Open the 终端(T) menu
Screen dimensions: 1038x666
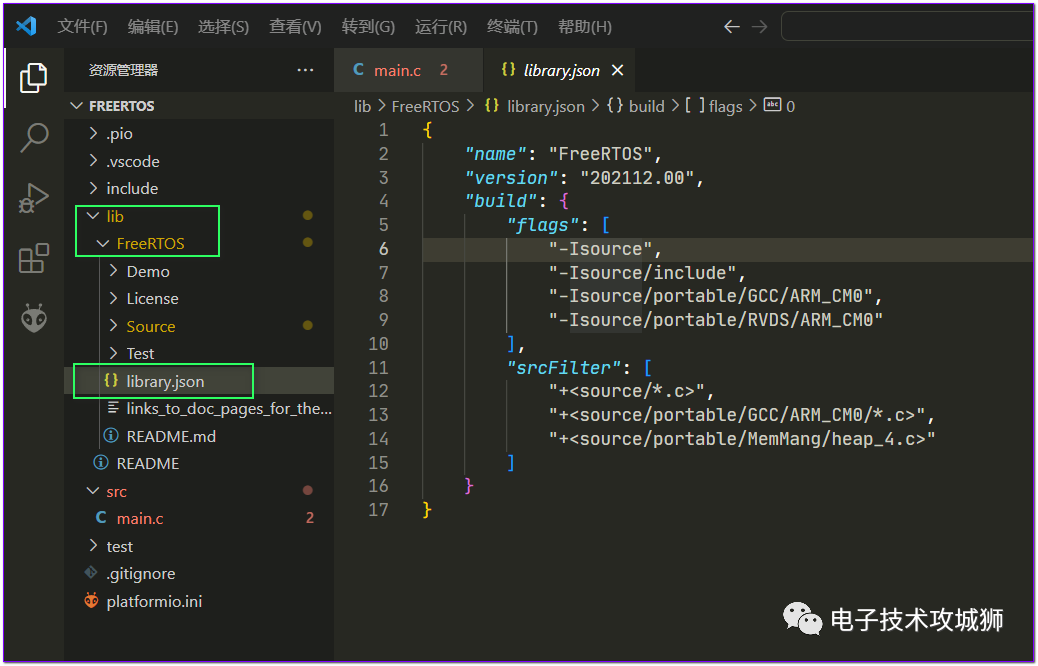tap(512, 27)
